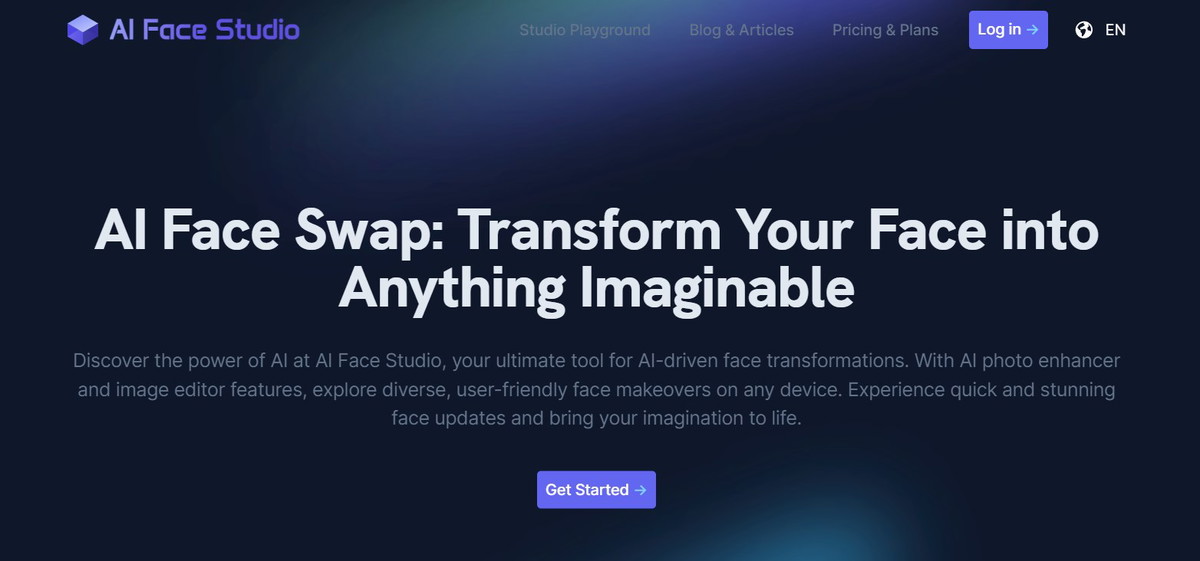Click the 'Anything Imaginable' headline line

596,289
